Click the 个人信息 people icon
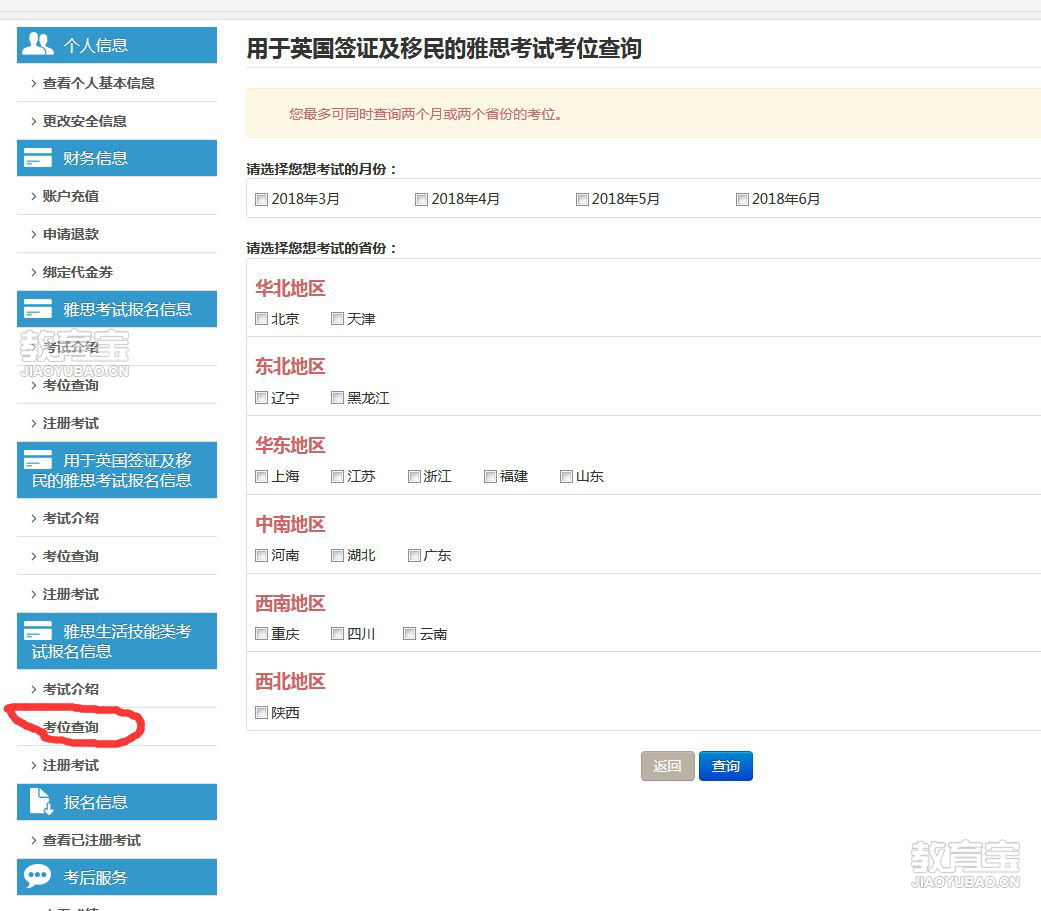Image resolution: width=1041 pixels, height=911 pixels. pos(38,44)
